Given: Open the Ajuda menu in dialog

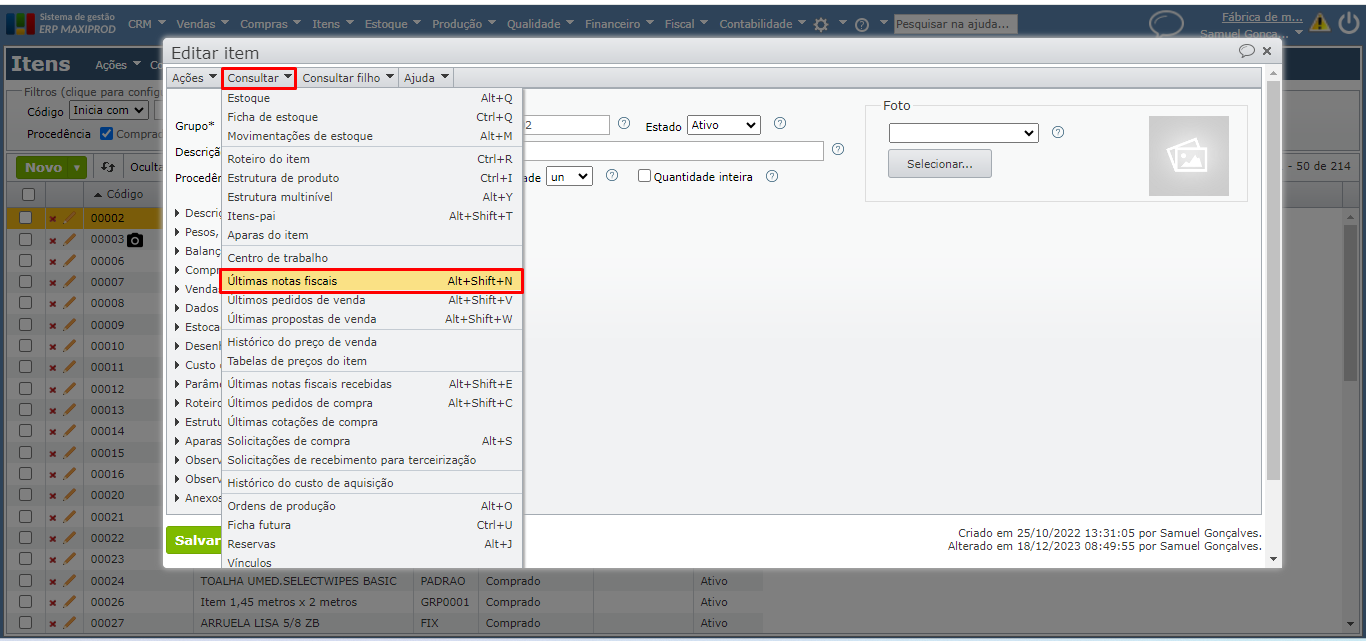Looking at the screenshot, I should click(x=427, y=77).
